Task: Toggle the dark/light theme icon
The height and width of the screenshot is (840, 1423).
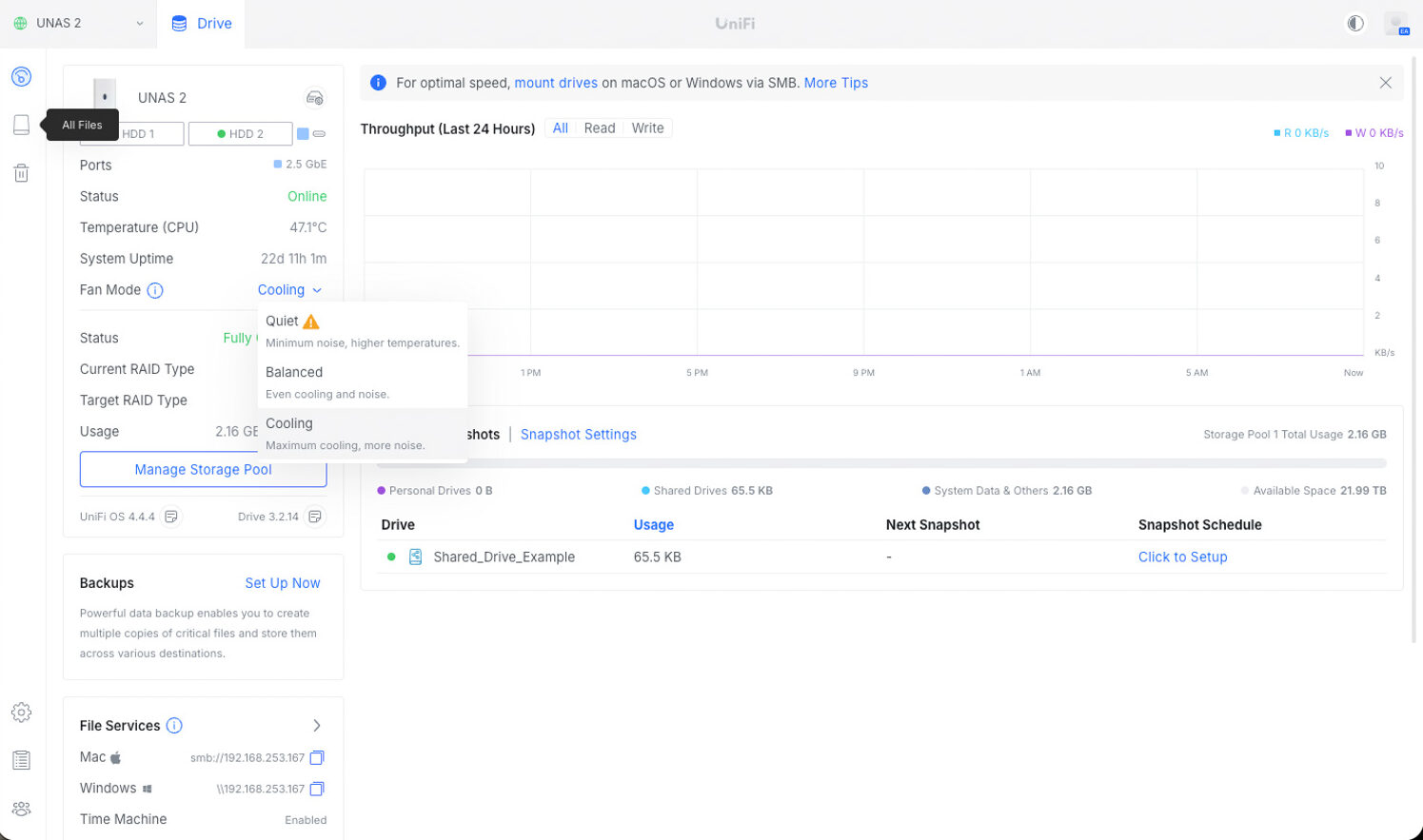Action: (x=1355, y=24)
